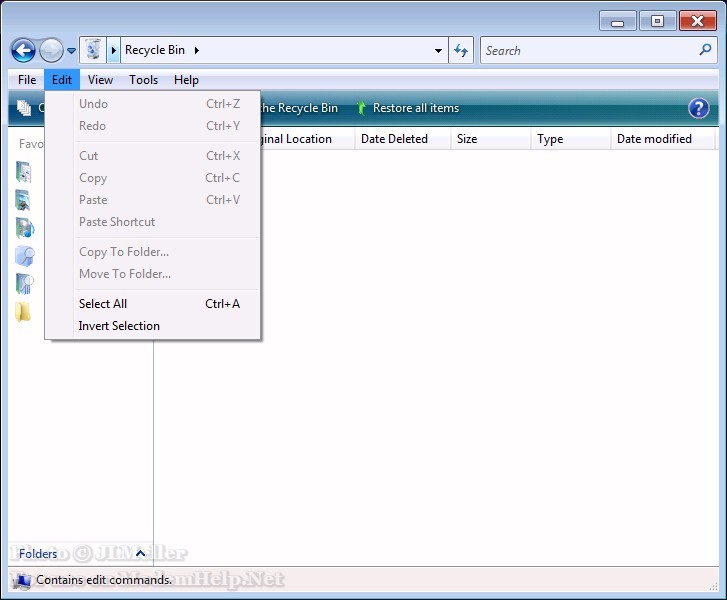
Task: Expand the arrow after Recycle Bin breadcrumb
Action: coord(197,50)
